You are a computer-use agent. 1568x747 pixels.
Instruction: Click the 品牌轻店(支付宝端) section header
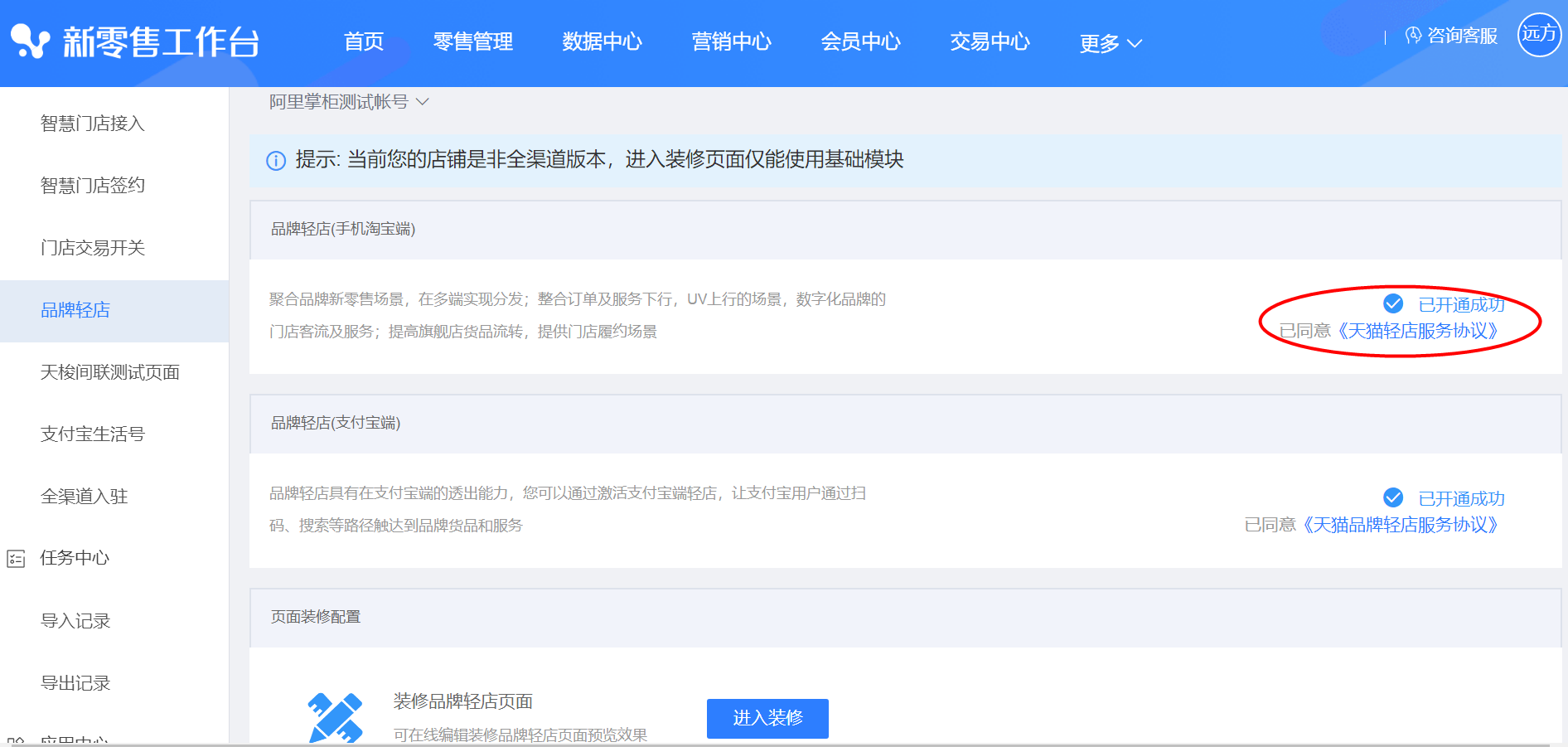(x=906, y=424)
